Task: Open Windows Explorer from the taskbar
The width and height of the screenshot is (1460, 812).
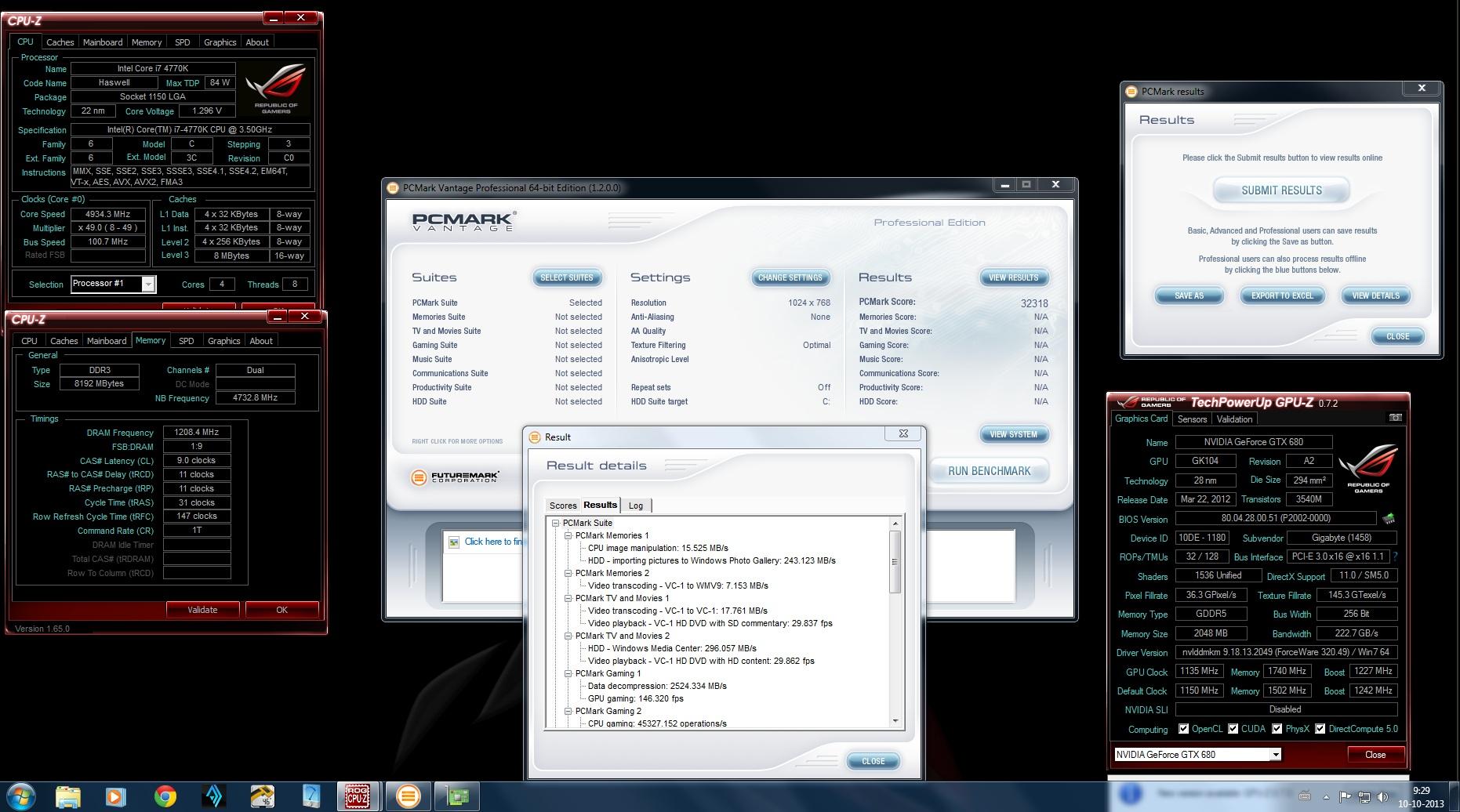Action: (x=67, y=796)
